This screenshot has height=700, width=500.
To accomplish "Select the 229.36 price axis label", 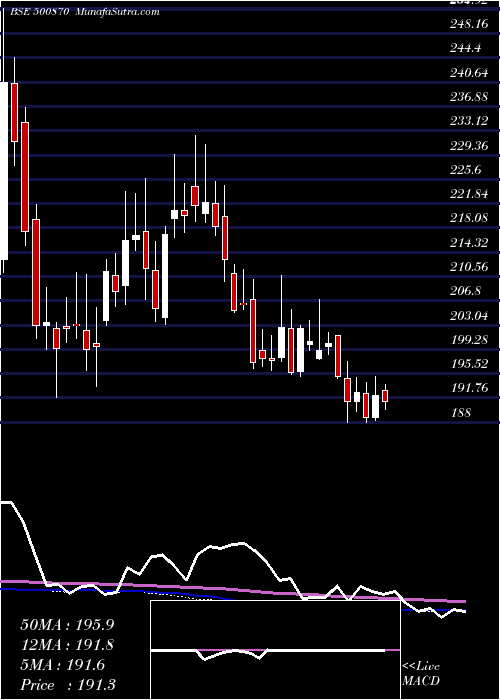I will pos(469,145).
